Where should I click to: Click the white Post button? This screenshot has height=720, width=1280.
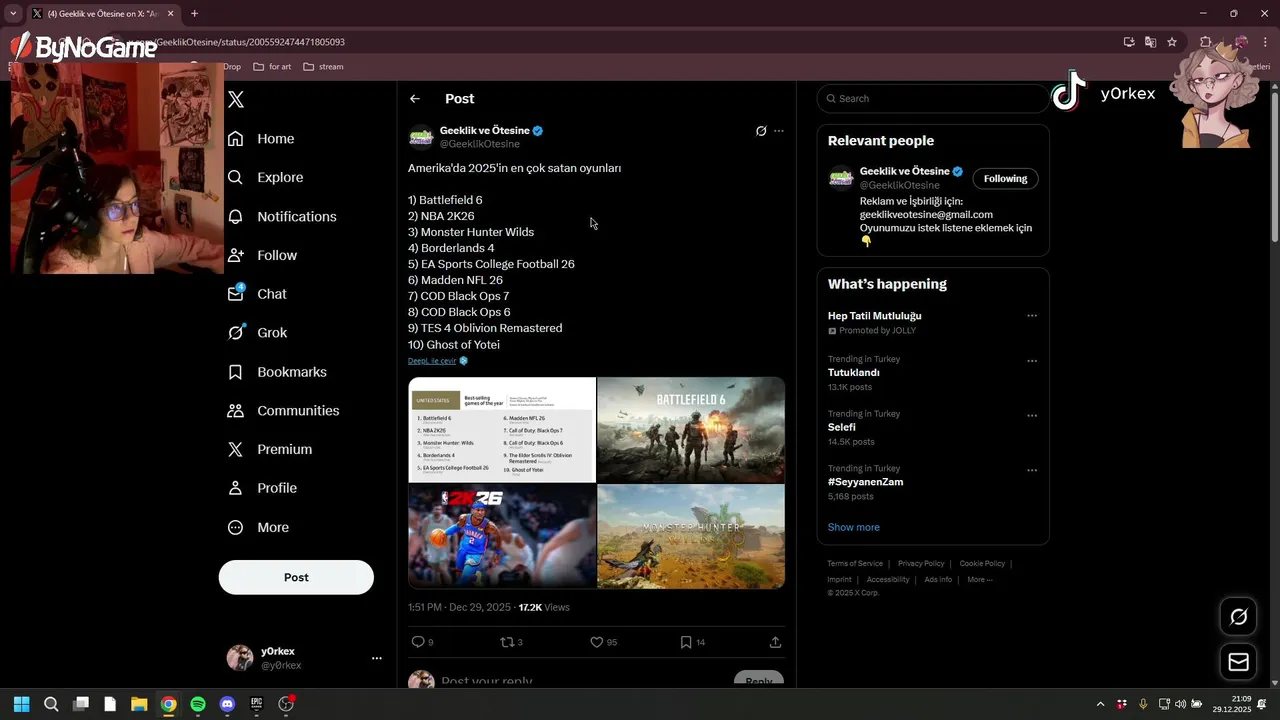[x=296, y=577]
